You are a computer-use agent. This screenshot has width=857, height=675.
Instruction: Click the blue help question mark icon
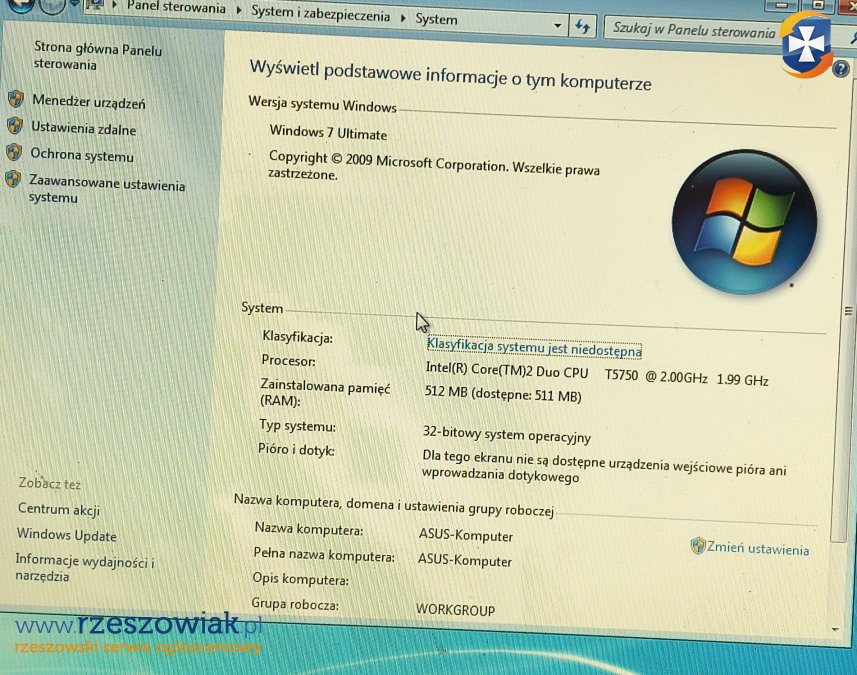point(841,68)
